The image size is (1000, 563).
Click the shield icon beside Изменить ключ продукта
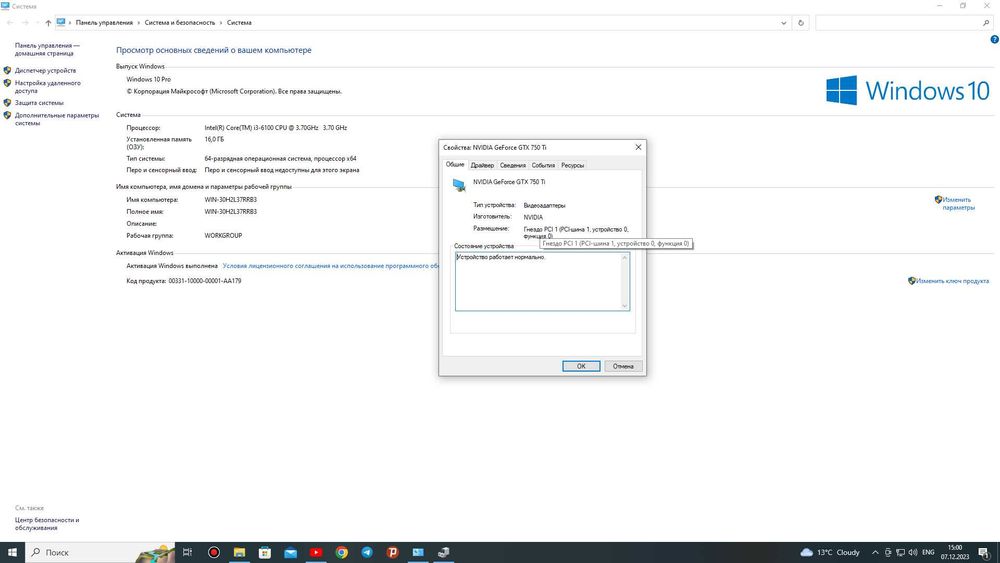[912, 281]
